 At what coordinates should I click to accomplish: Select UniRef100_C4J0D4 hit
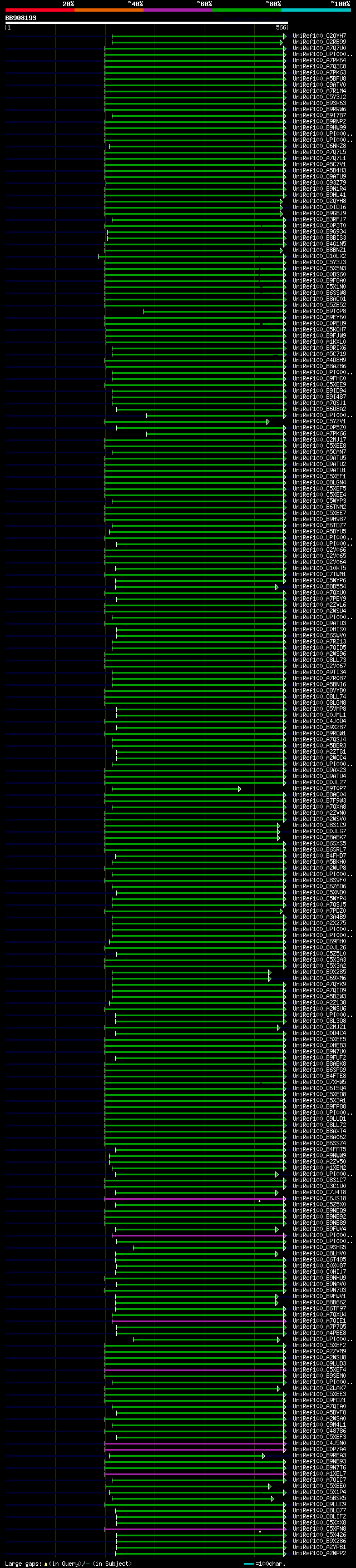pos(319,721)
